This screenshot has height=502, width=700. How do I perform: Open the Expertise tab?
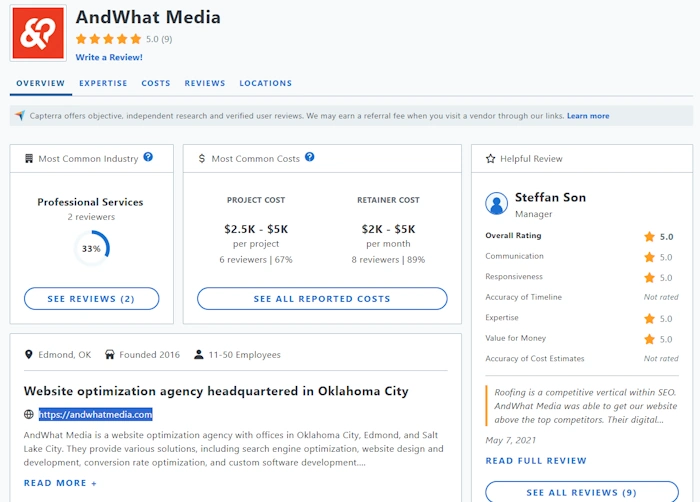[x=103, y=83]
